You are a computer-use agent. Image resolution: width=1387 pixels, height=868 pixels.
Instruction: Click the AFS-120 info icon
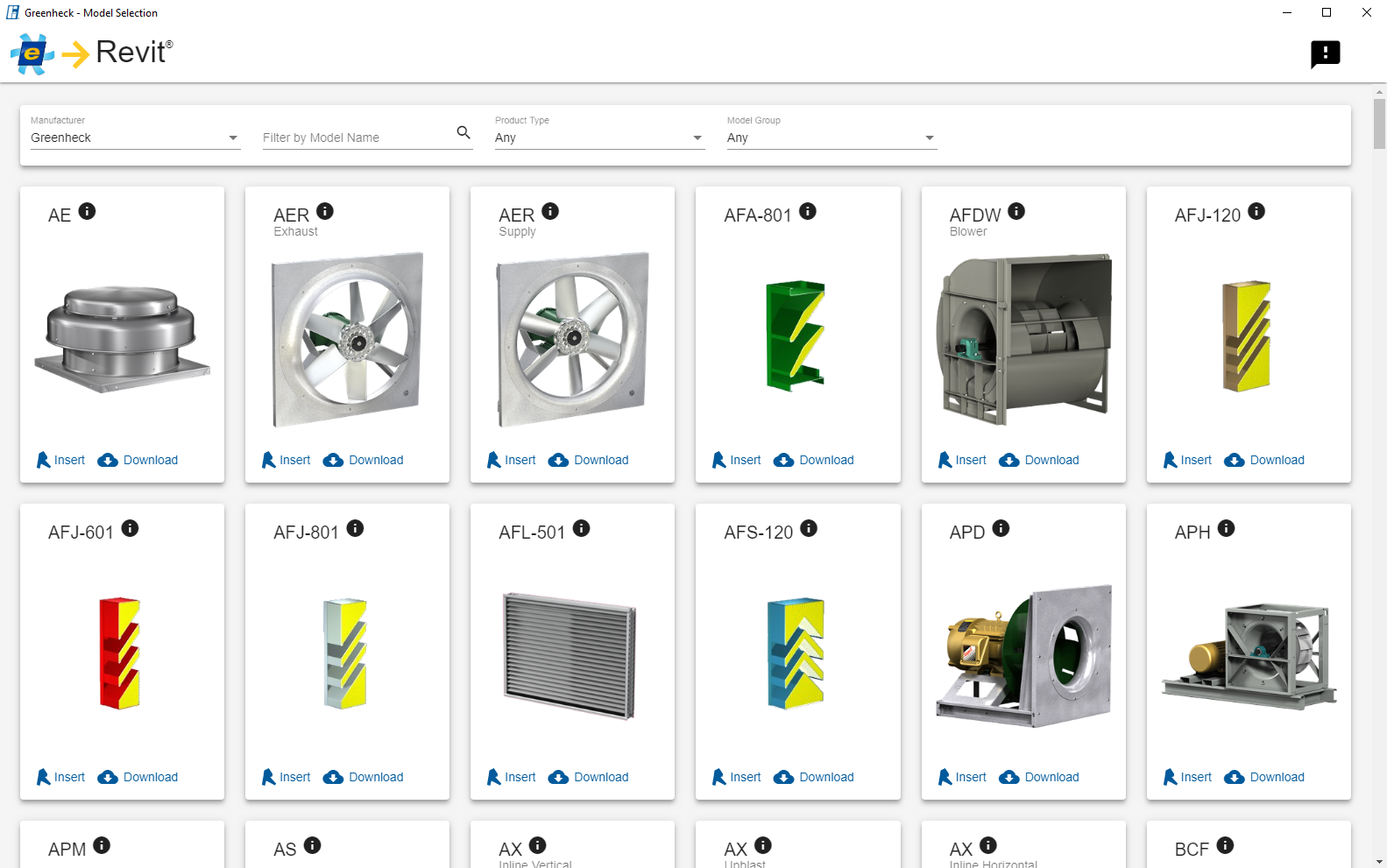point(809,528)
